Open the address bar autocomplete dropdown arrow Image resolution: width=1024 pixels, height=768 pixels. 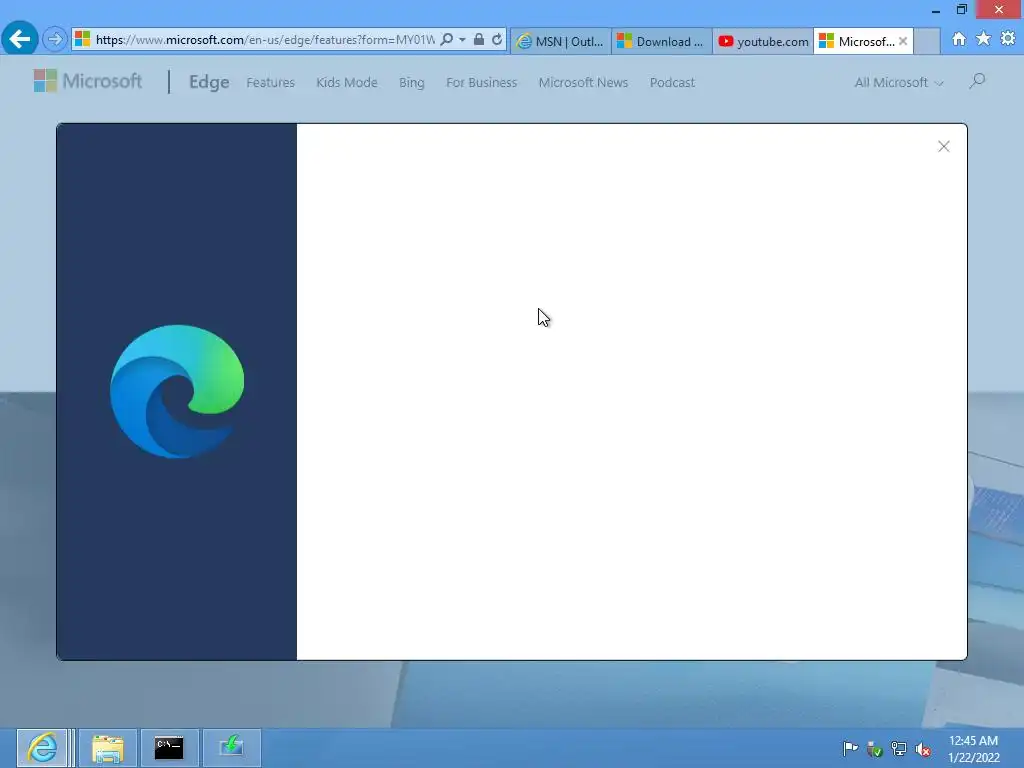click(462, 40)
